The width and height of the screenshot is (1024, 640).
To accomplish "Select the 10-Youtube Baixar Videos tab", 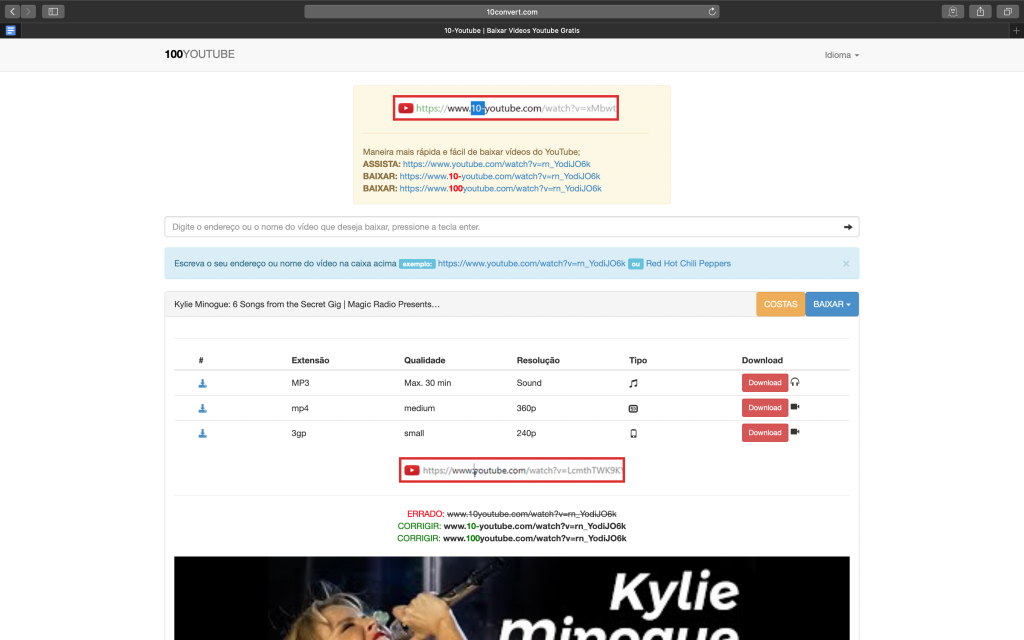I will 512,30.
